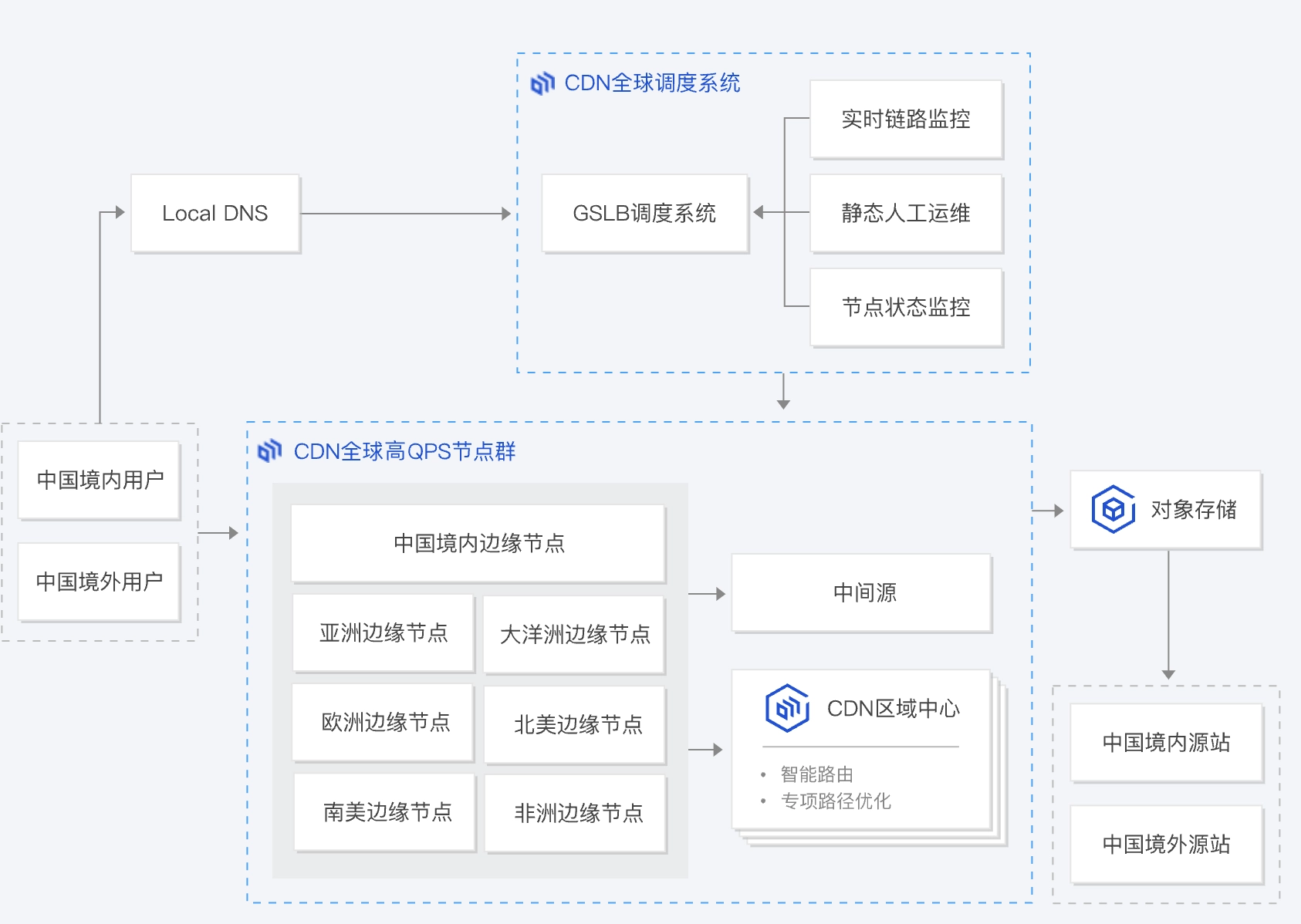Click the CDN区域中心 hexagon icon
Image resolution: width=1301 pixels, height=924 pixels.
pos(786,705)
